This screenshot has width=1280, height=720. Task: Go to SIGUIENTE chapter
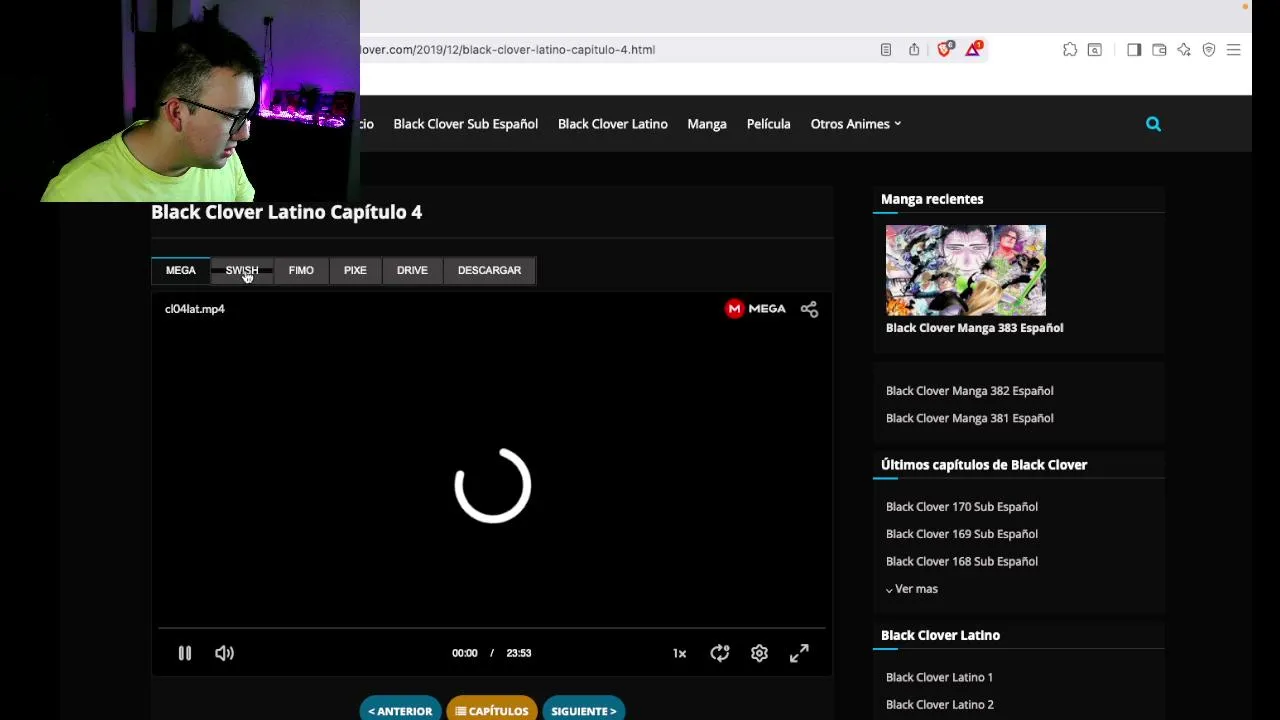pyautogui.click(x=584, y=710)
